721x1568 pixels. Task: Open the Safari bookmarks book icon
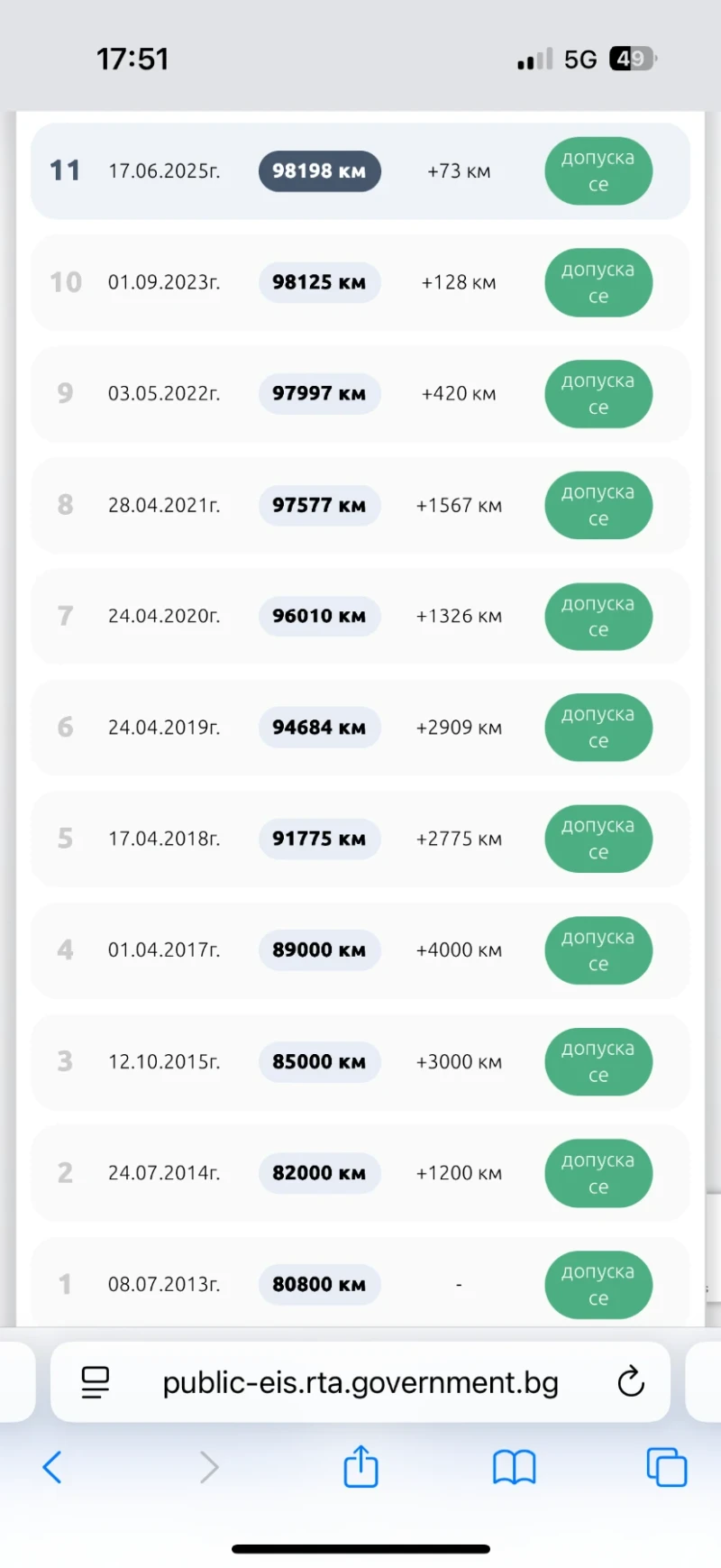pyautogui.click(x=514, y=1467)
